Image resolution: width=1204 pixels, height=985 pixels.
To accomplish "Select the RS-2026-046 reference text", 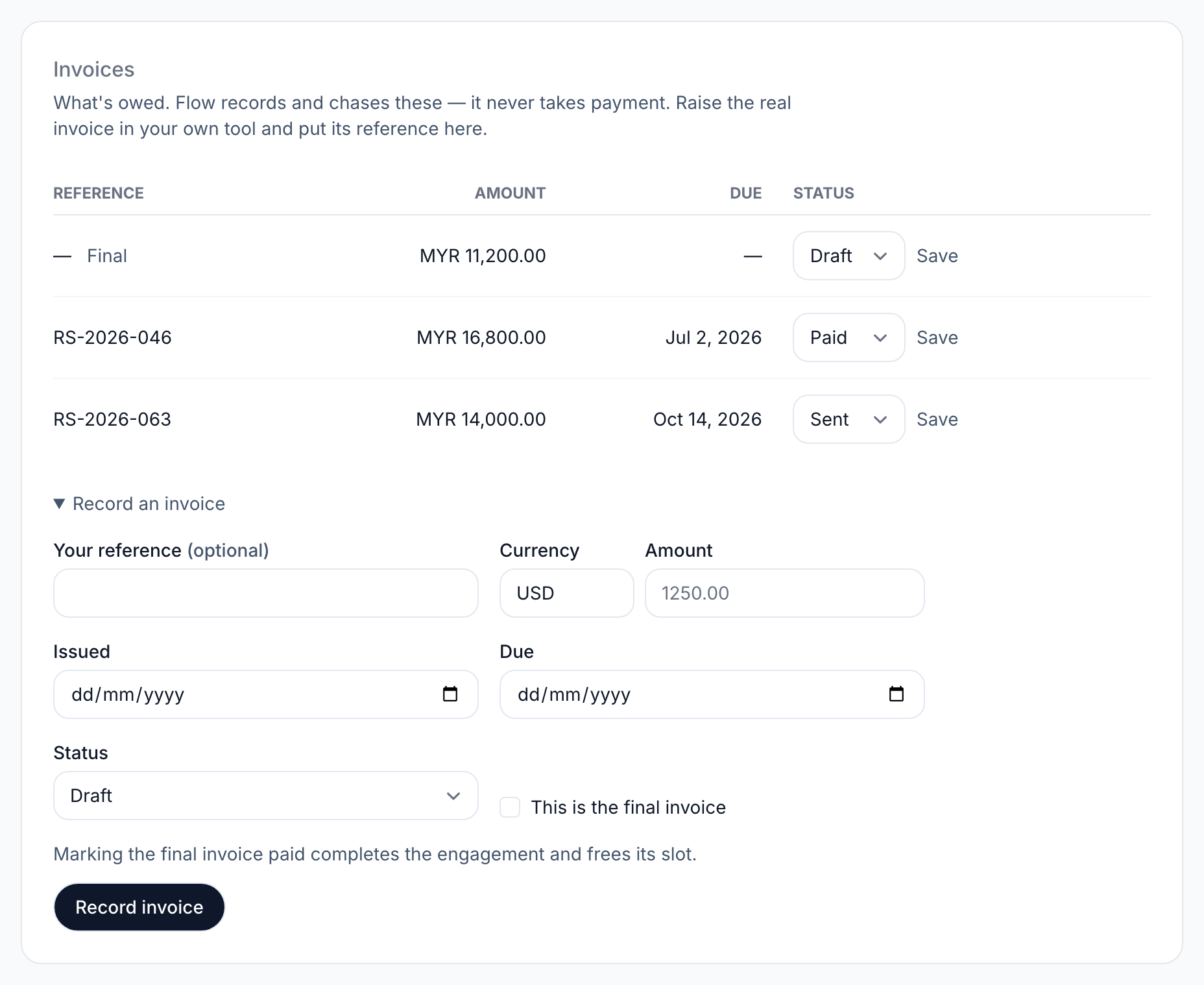I will [x=112, y=337].
